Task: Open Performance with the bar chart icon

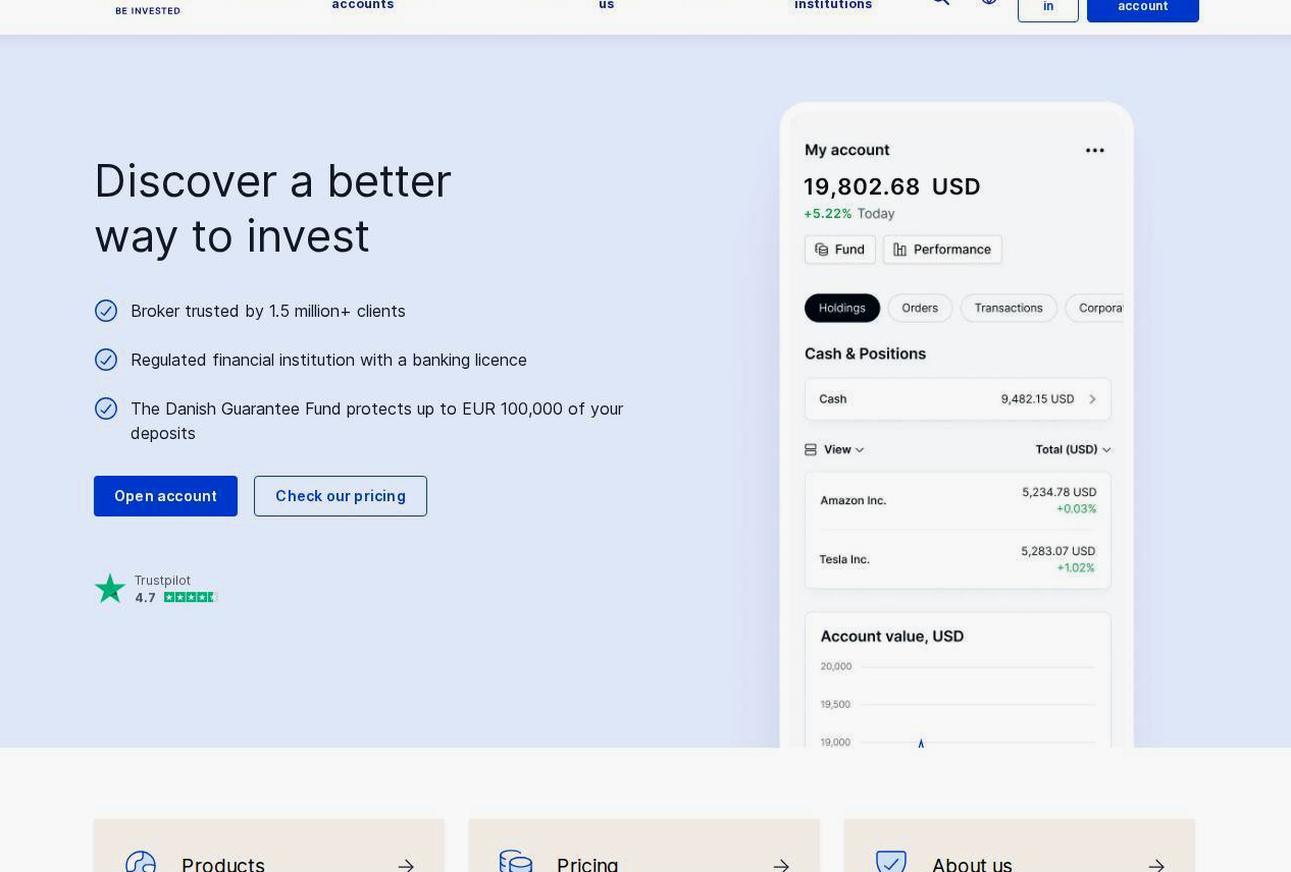Action: pos(942,250)
